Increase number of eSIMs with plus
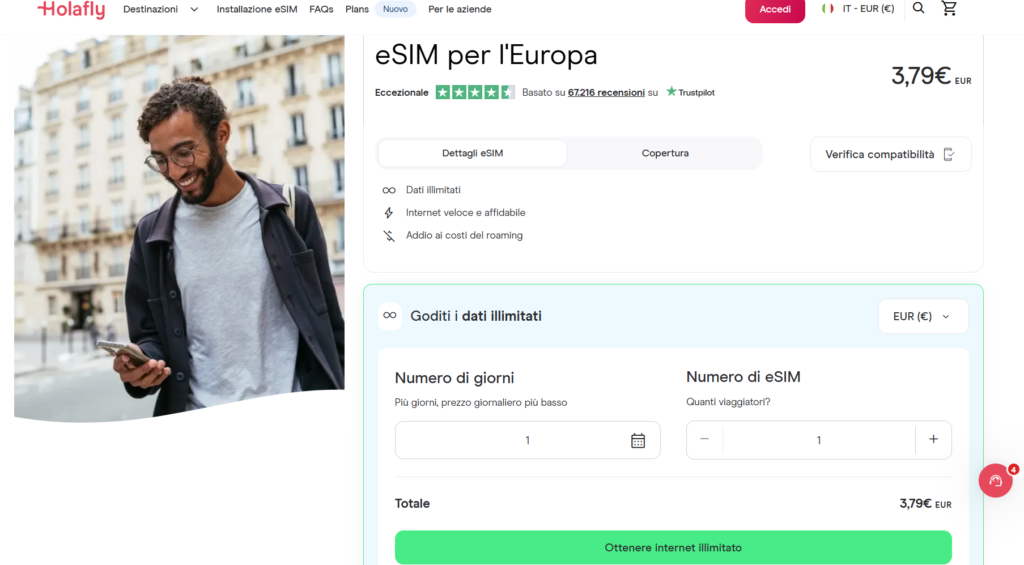The height and width of the screenshot is (565, 1024). pyautogui.click(x=933, y=440)
